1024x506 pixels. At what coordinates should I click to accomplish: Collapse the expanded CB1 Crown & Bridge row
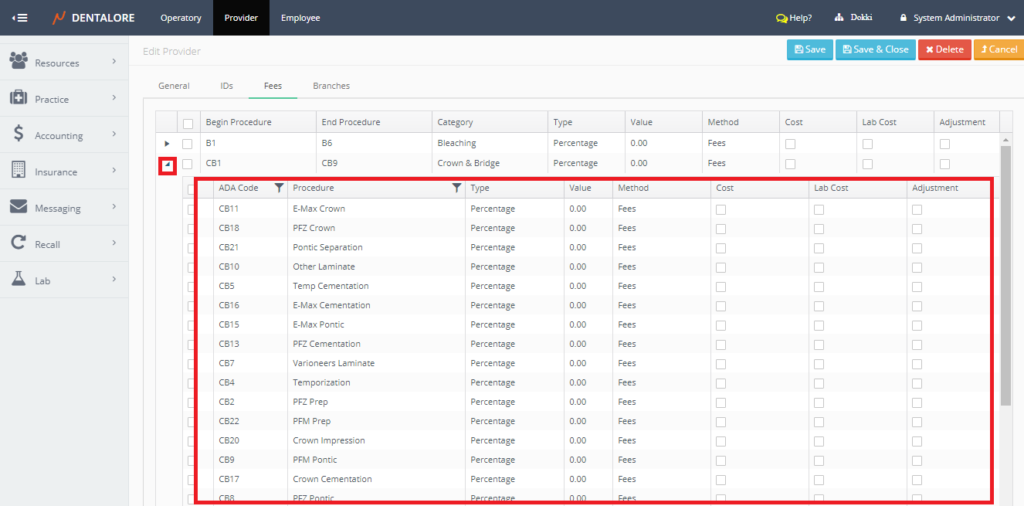click(168, 164)
